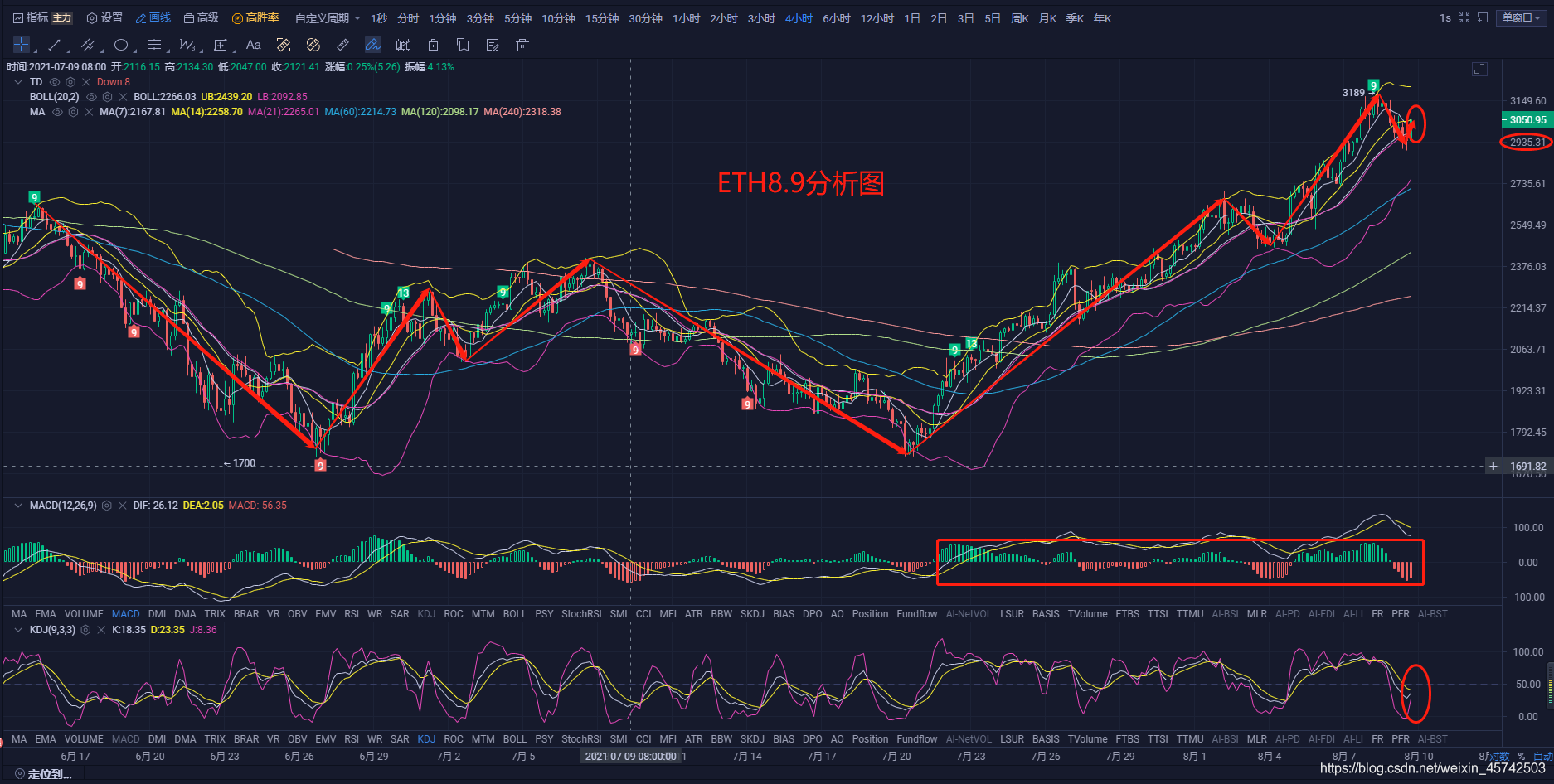This screenshot has height=784, width=1554.
Task: Click the circled ruler icon in drawing toolbar
Action: tap(313, 45)
